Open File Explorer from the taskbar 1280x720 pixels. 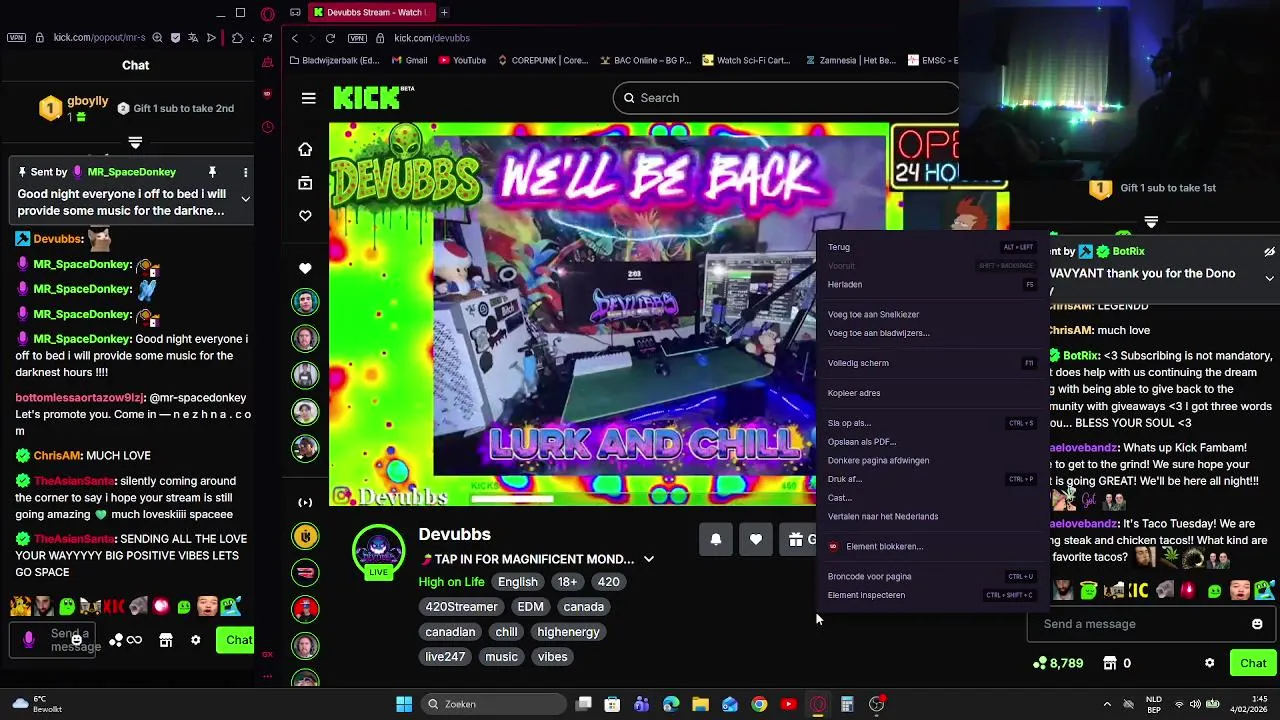pyautogui.click(x=700, y=704)
